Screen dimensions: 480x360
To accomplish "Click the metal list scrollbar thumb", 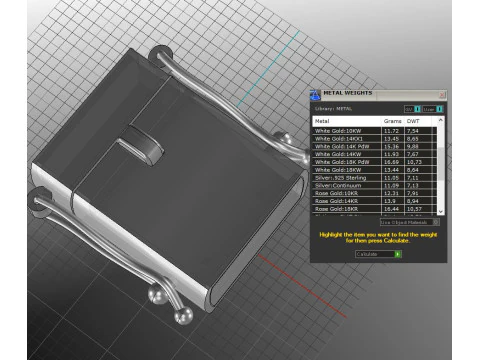I will pos(441,163).
